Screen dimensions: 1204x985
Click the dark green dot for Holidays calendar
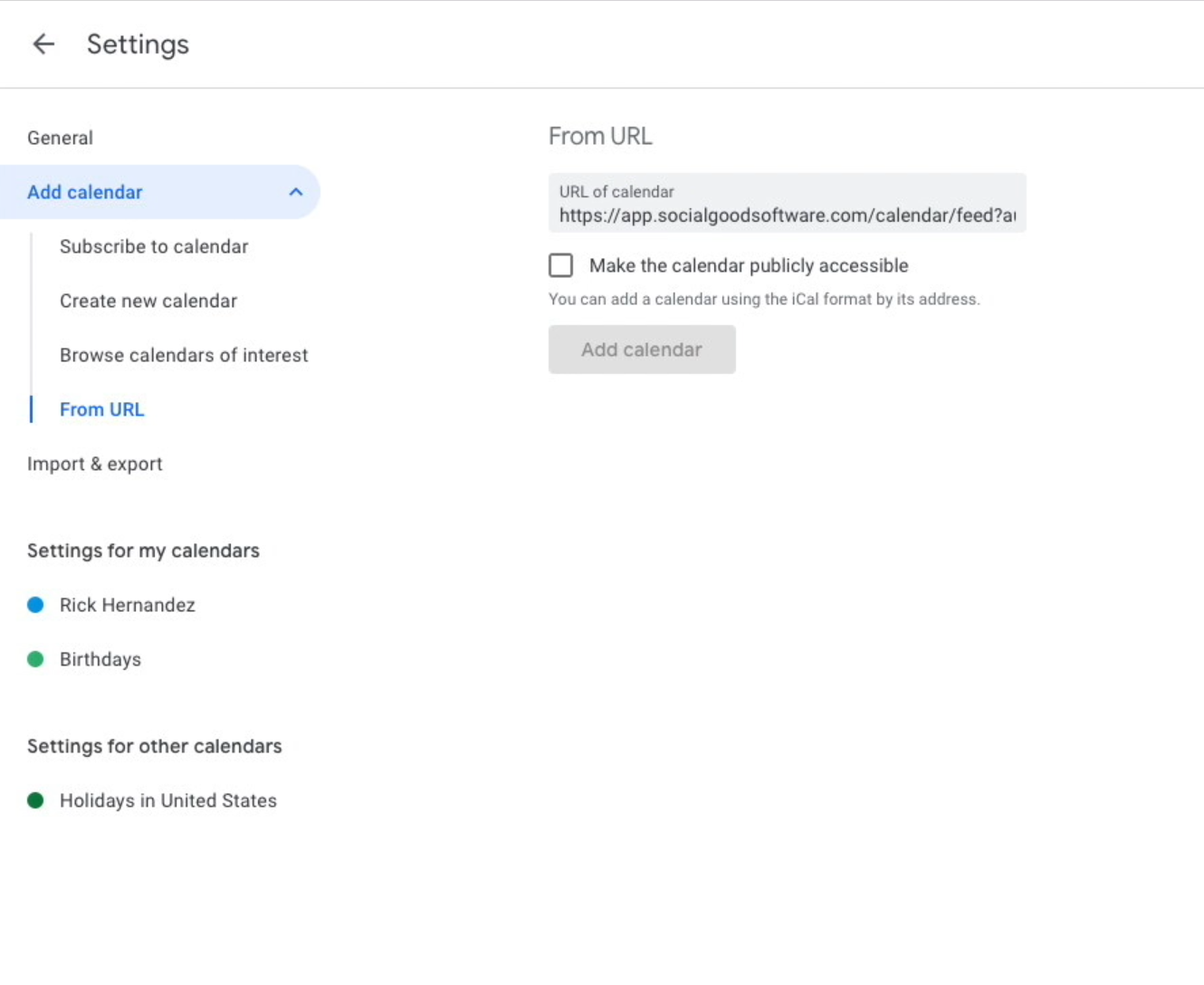pos(35,800)
